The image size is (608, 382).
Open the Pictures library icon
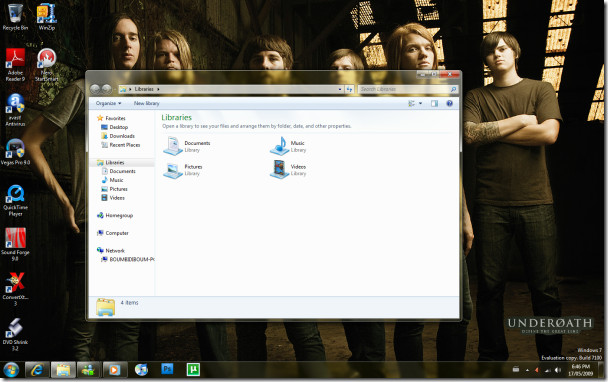point(173,170)
